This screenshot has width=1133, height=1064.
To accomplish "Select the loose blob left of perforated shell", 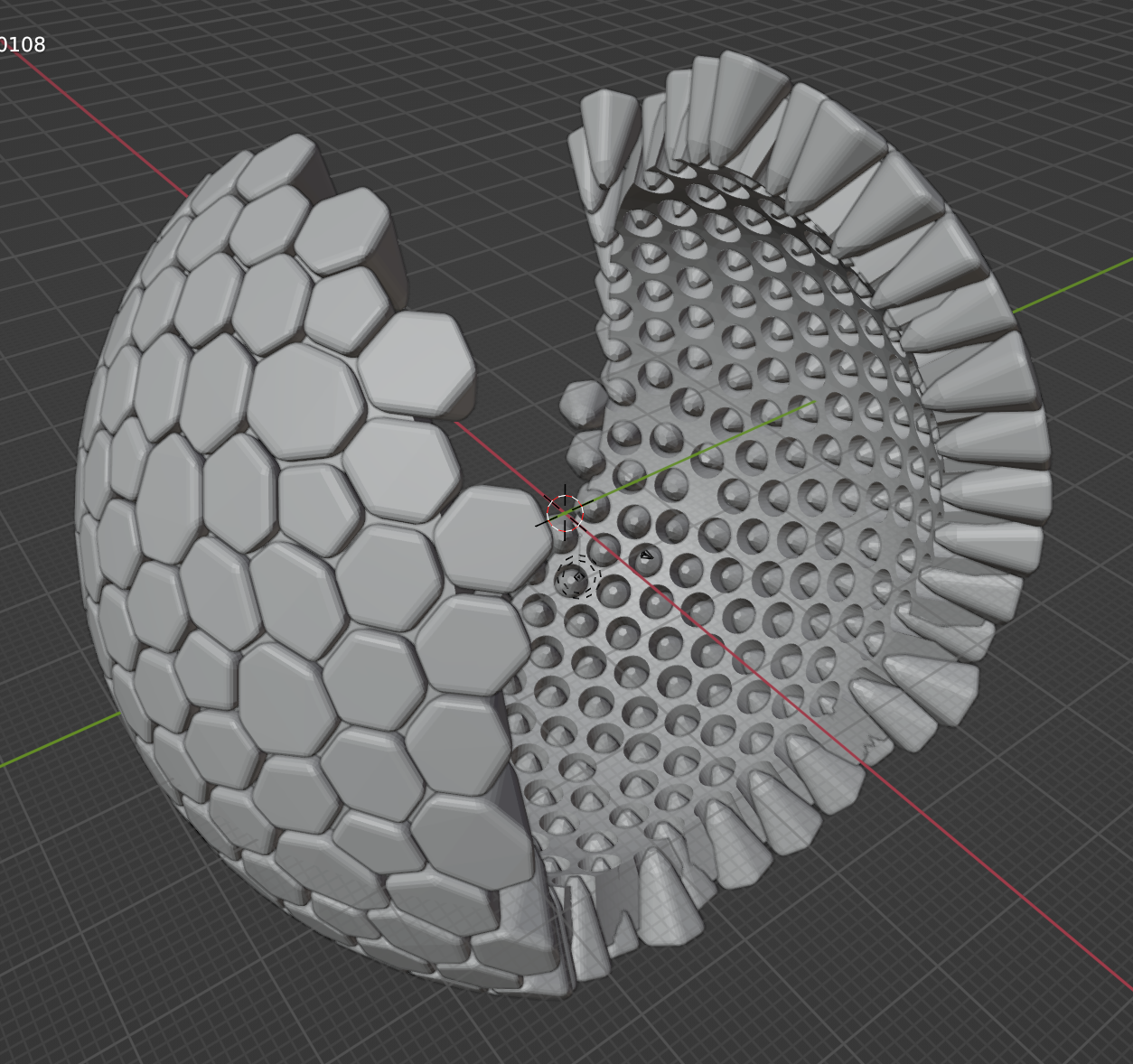I will coord(583,402).
